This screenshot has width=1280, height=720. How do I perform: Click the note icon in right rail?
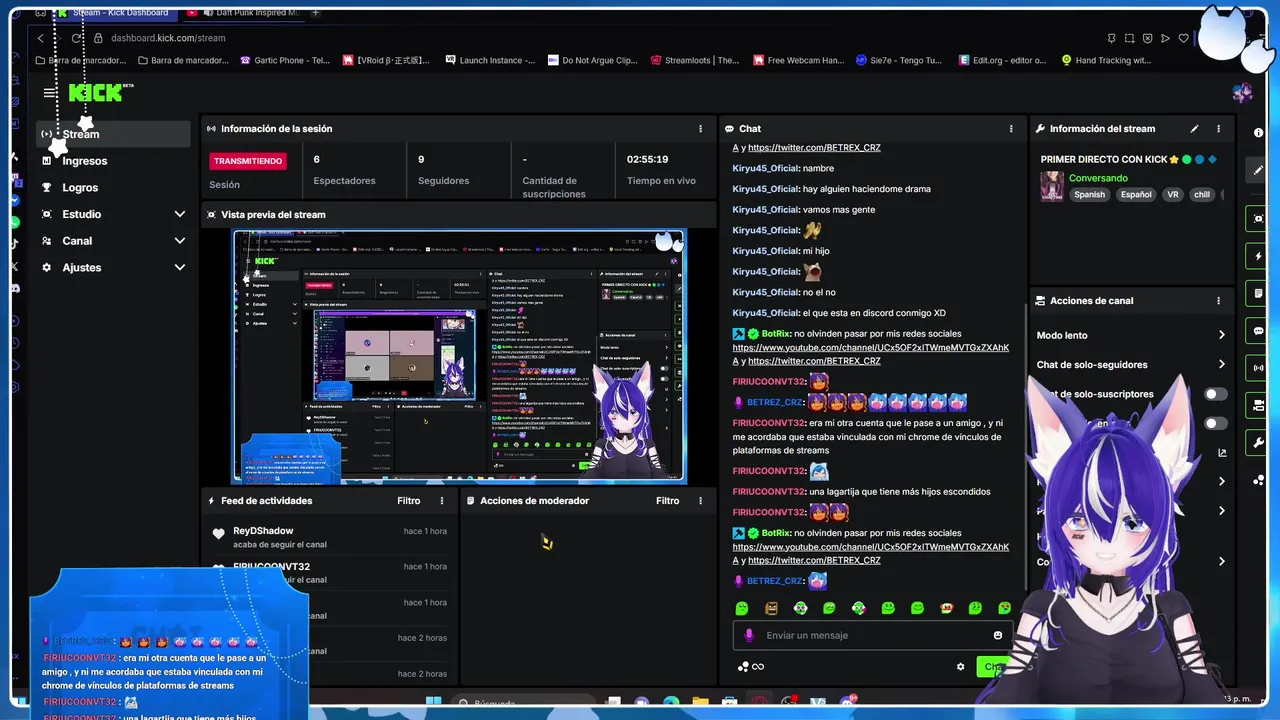pyautogui.click(x=1258, y=293)
